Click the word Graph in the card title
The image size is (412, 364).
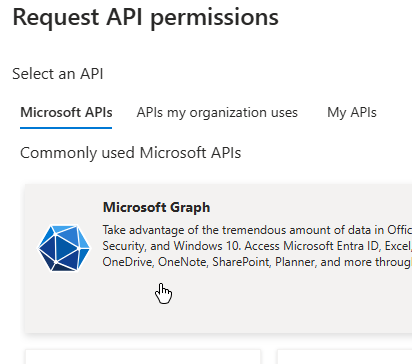pyautogui.click(x=190, y=208)
